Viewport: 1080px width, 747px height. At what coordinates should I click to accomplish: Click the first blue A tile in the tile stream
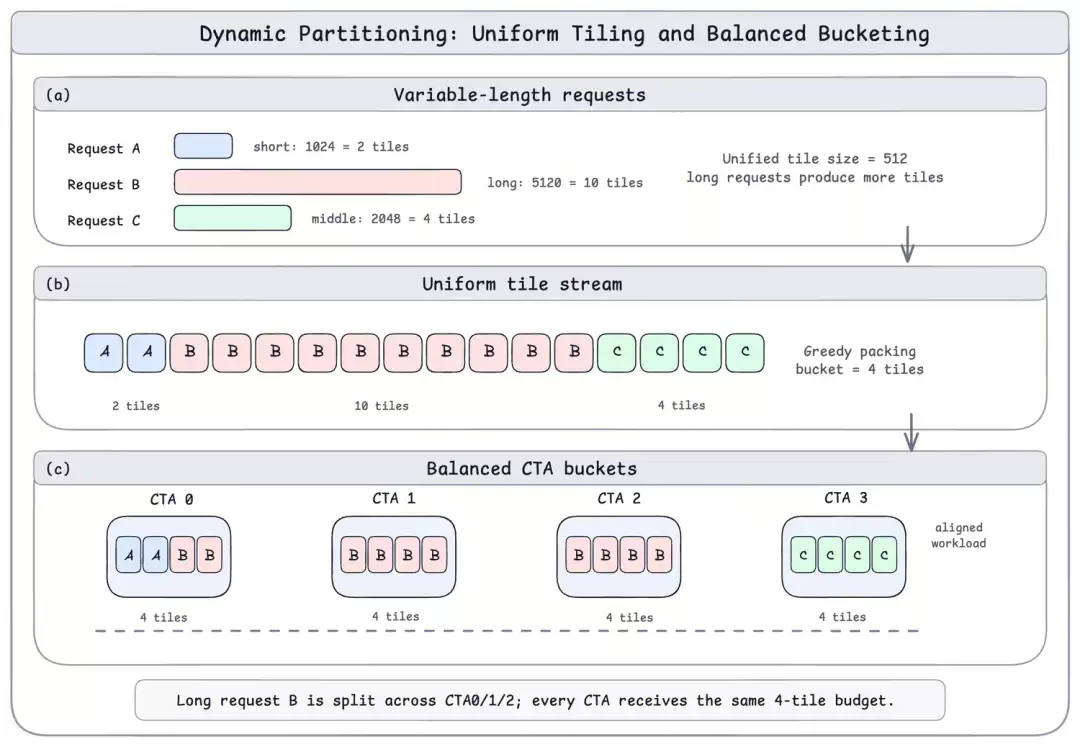104,353
